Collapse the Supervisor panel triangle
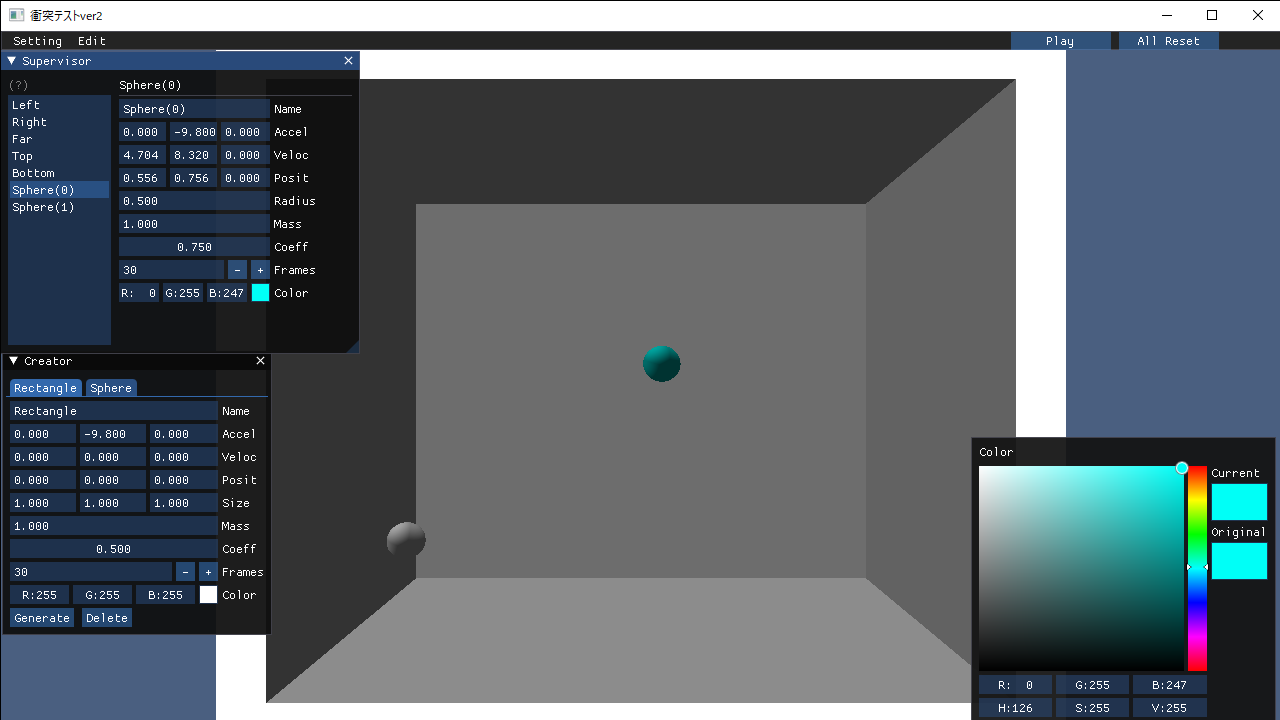The width and height of the screenshot is (1280, 720). [x=12, y=61]
